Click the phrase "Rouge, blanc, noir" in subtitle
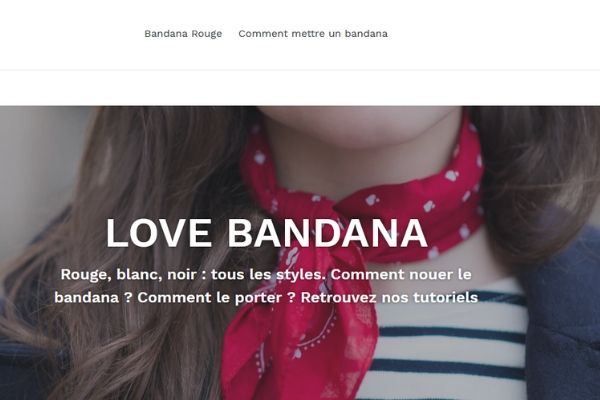 (x=129, y=274)
